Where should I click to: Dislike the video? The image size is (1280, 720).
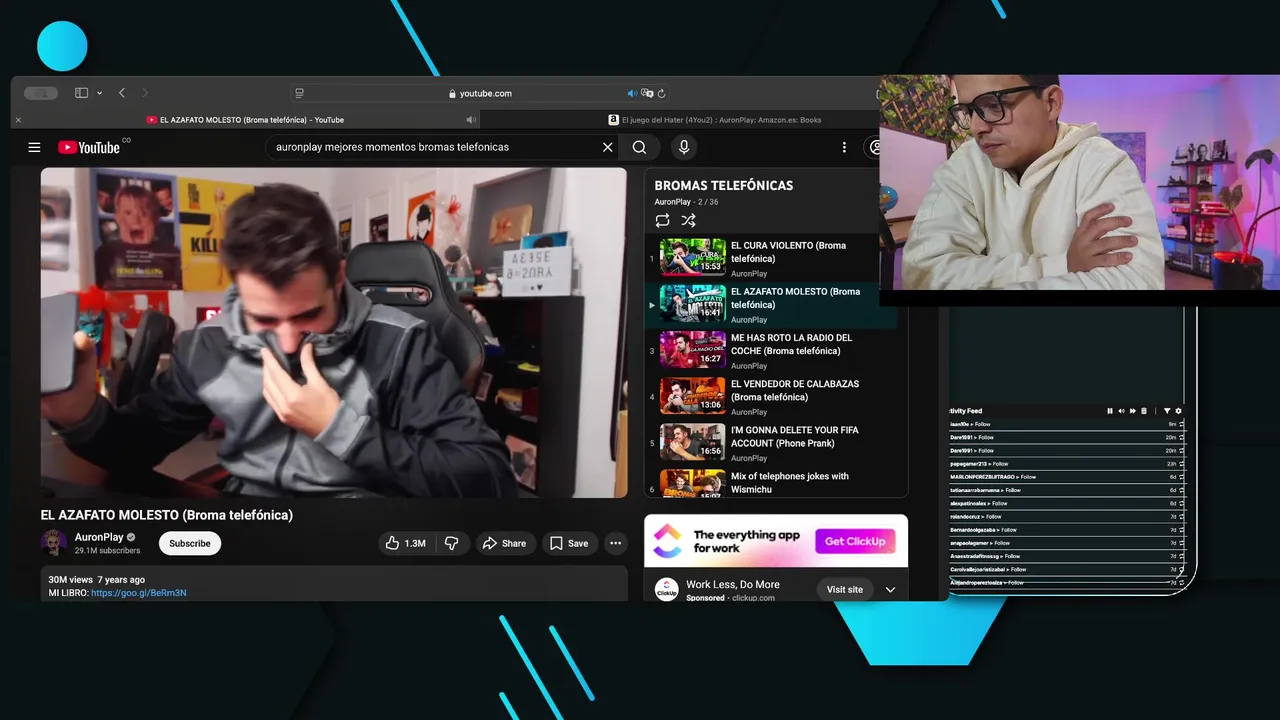point(452,543)
